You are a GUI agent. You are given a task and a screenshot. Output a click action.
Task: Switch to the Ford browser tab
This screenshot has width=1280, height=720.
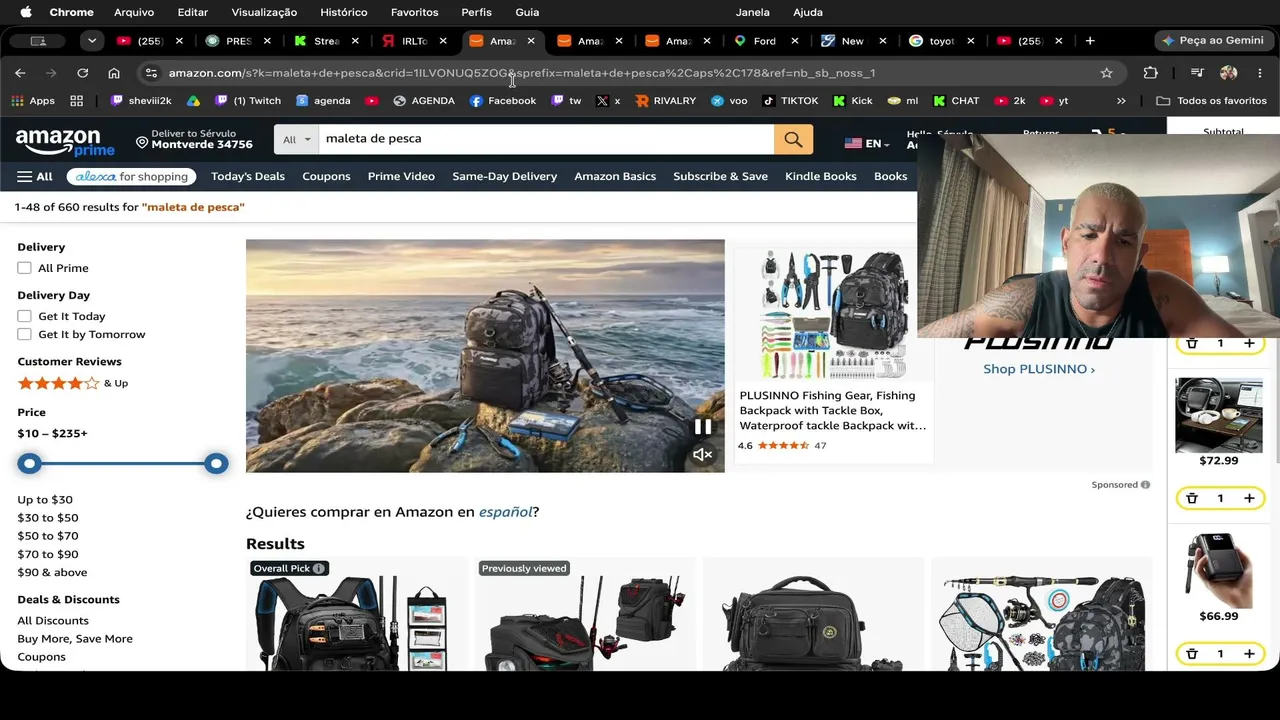pyautogui.click(x=764, y=41)
